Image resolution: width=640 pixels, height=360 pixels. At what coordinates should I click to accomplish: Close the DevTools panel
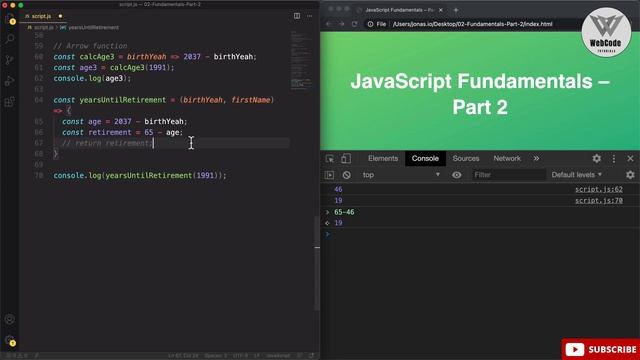coord(630,158)
